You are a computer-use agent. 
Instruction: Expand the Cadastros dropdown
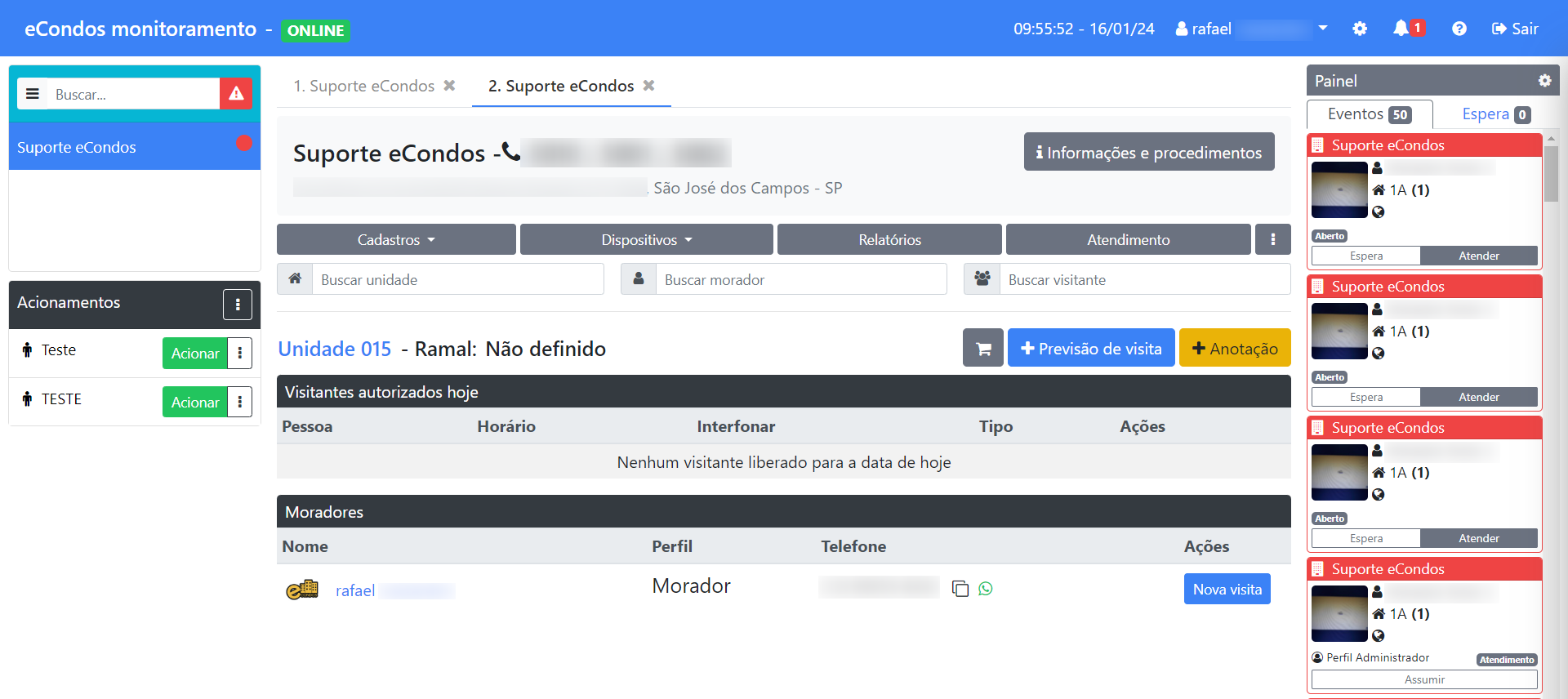pos(396,239)
